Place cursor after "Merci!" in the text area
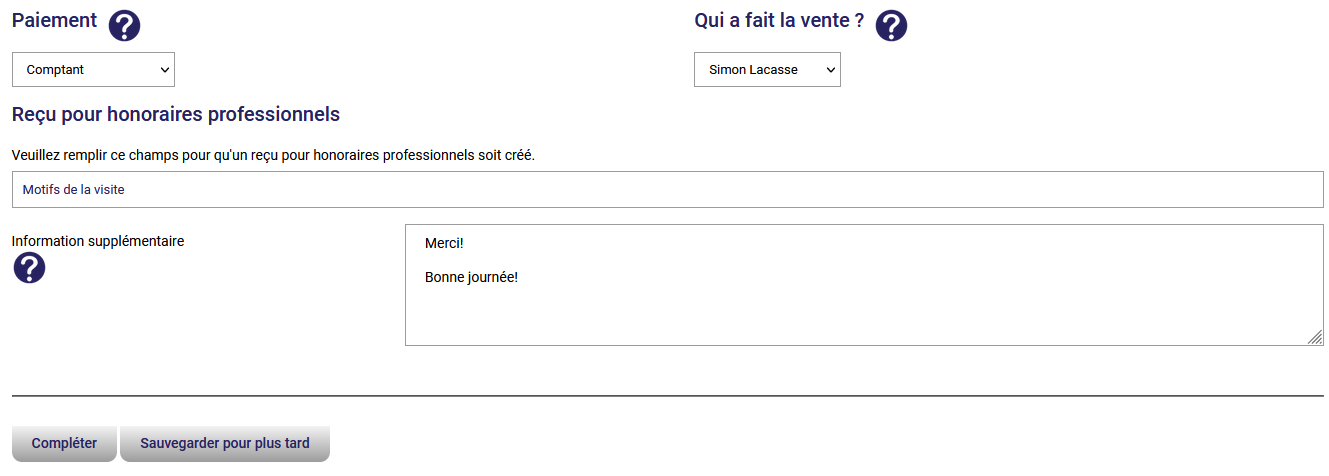 click(466, 243)
